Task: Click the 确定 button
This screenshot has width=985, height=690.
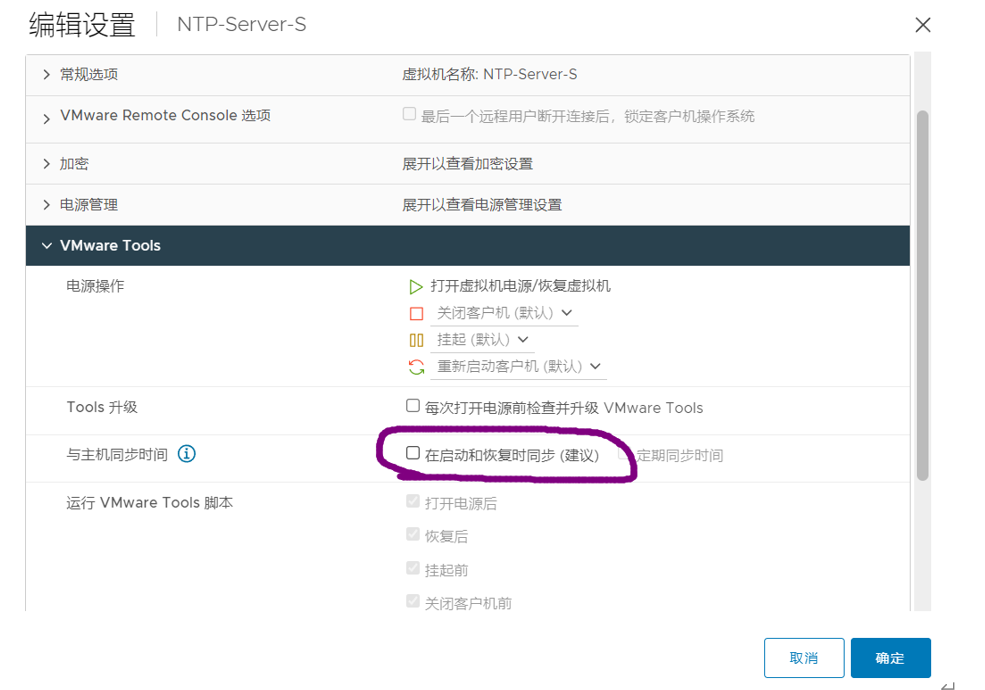Action: pyautogui.click(x=891, y=658)
